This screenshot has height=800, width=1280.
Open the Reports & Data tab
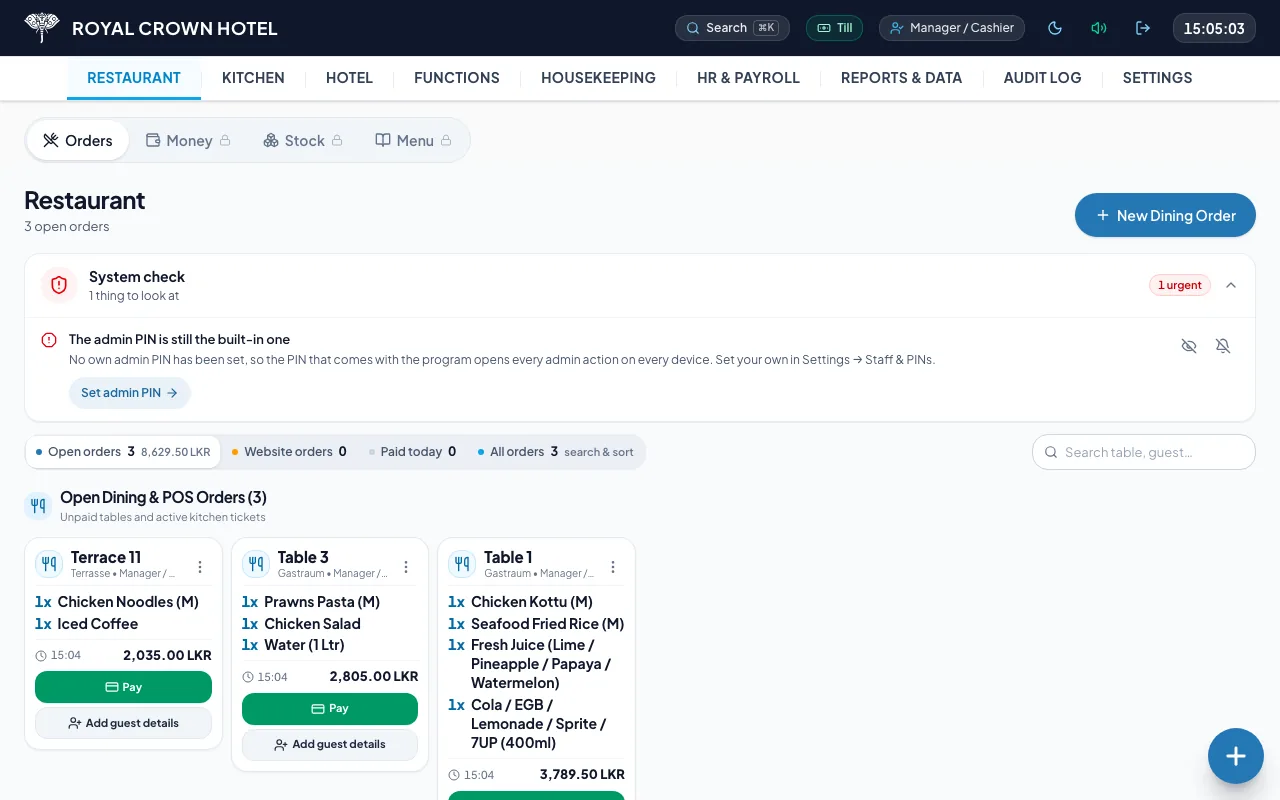click(901, 78)
